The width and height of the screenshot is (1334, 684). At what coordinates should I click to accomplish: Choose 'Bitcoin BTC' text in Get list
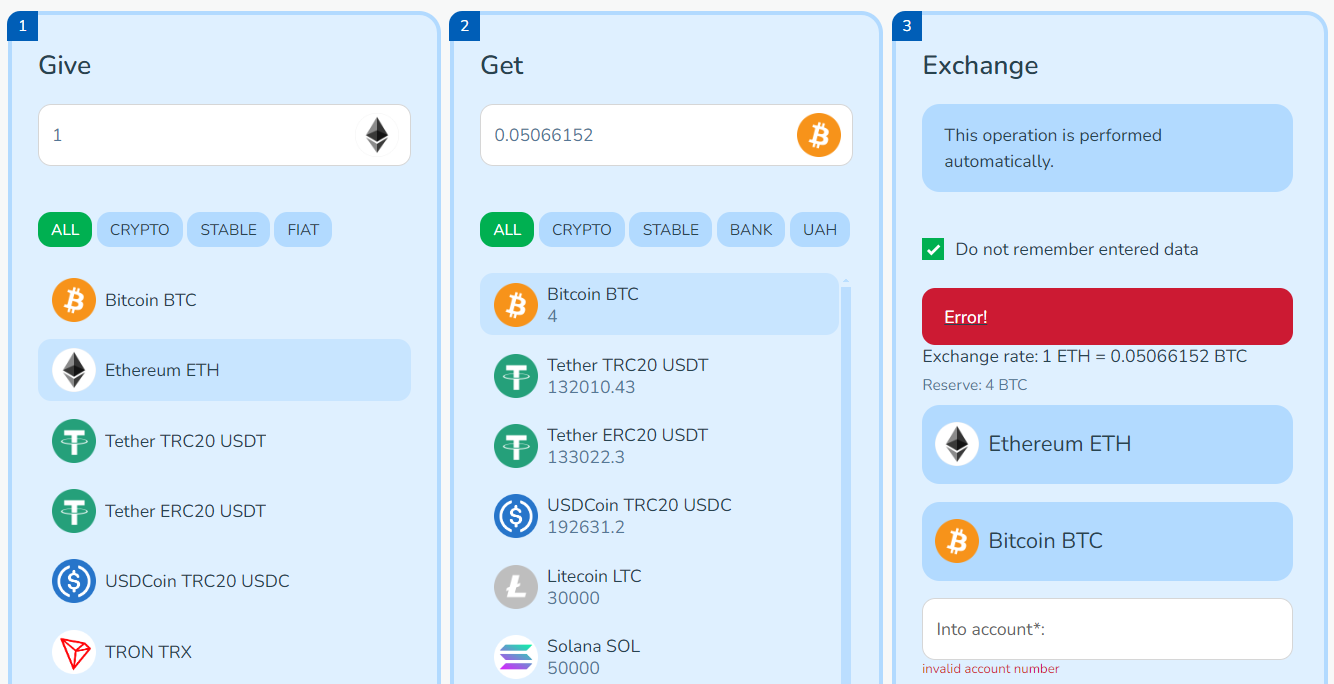[x=593, y=294]
